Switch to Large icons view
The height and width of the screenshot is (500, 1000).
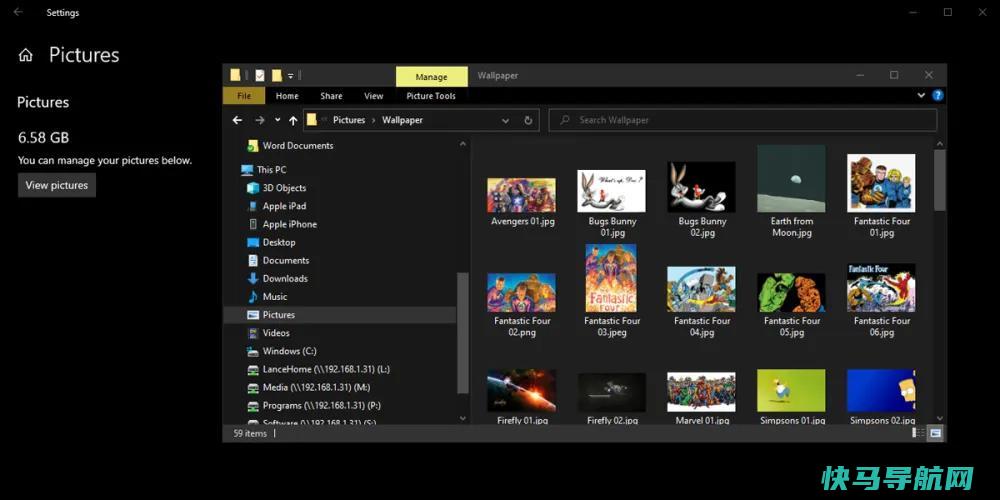(936, 433)
